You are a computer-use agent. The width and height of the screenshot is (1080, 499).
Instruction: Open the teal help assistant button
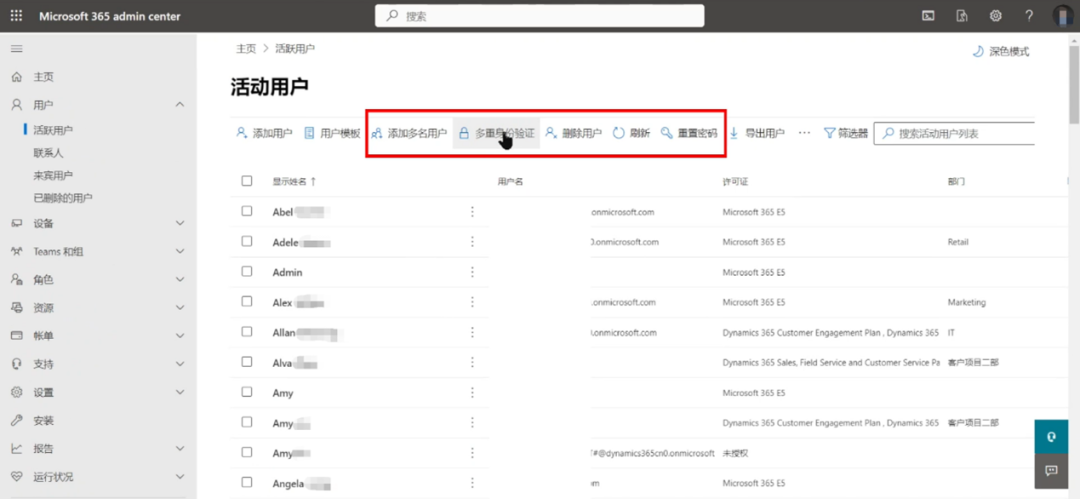(x=1051, y=437)
